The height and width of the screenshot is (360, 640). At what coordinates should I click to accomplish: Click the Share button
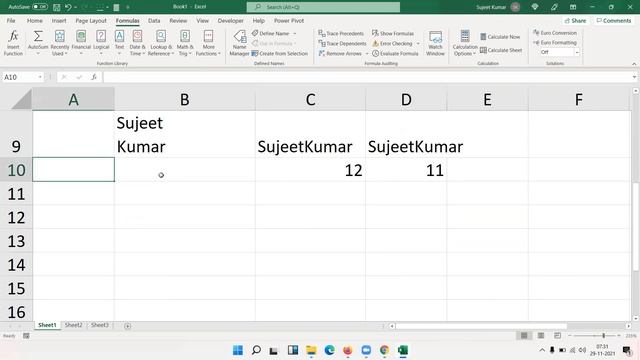click(x=575, y=20)
